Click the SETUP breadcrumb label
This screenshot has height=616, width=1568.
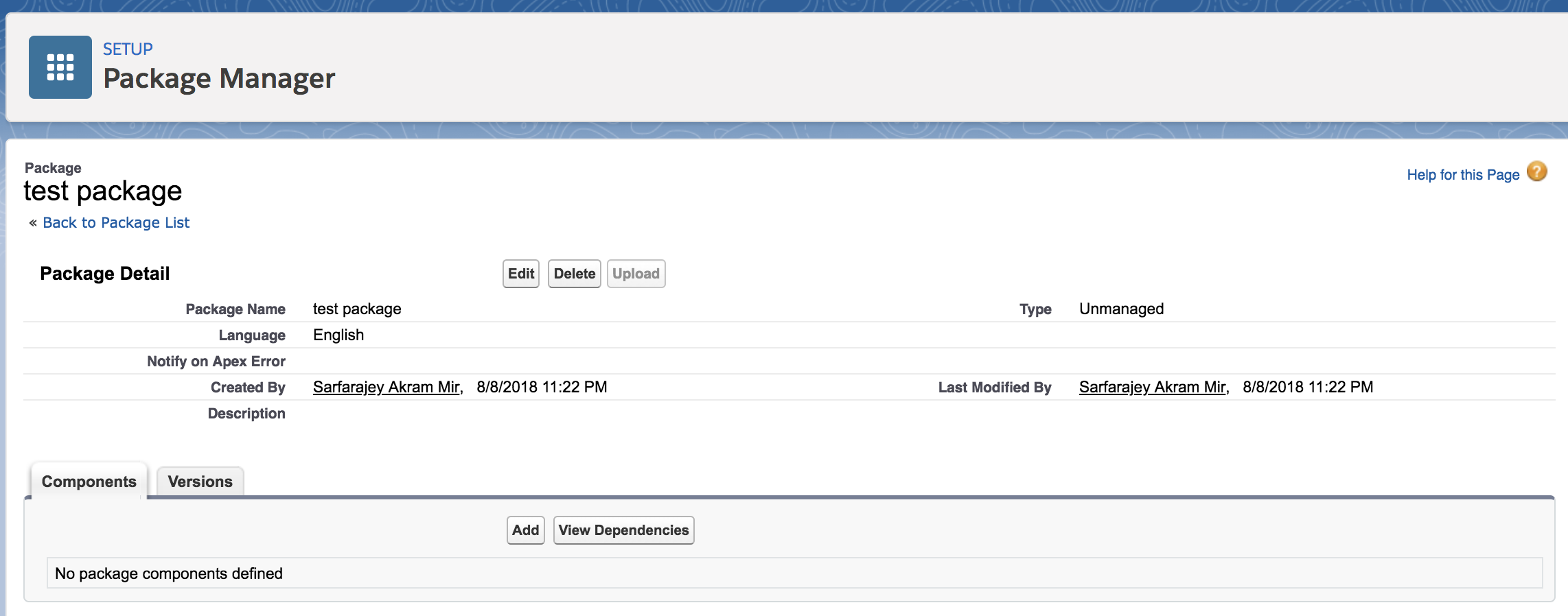tap(128, 49)
